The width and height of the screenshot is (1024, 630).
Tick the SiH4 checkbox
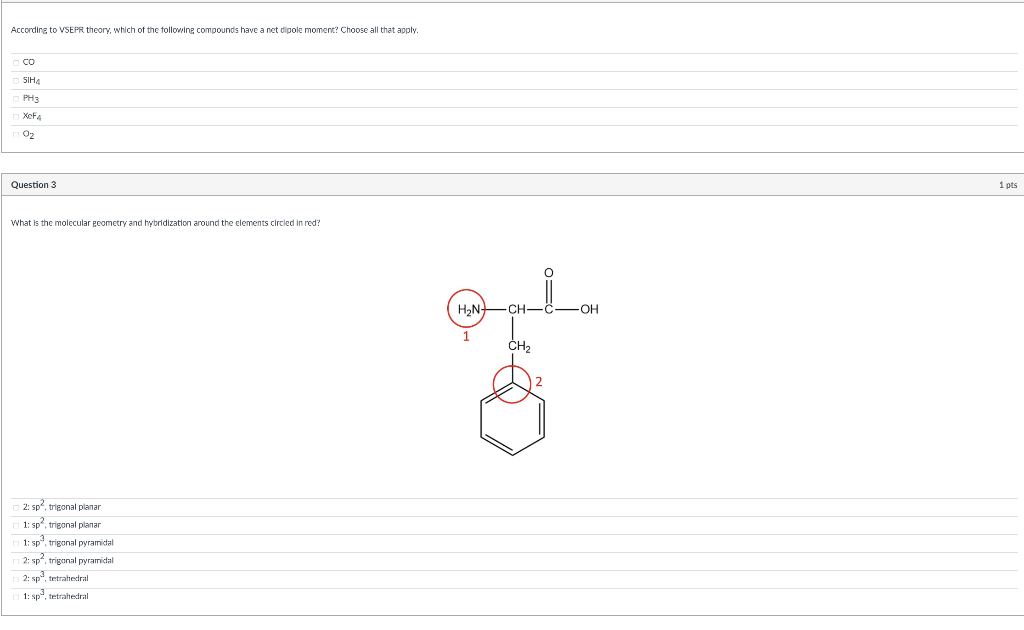pos(16,81)
